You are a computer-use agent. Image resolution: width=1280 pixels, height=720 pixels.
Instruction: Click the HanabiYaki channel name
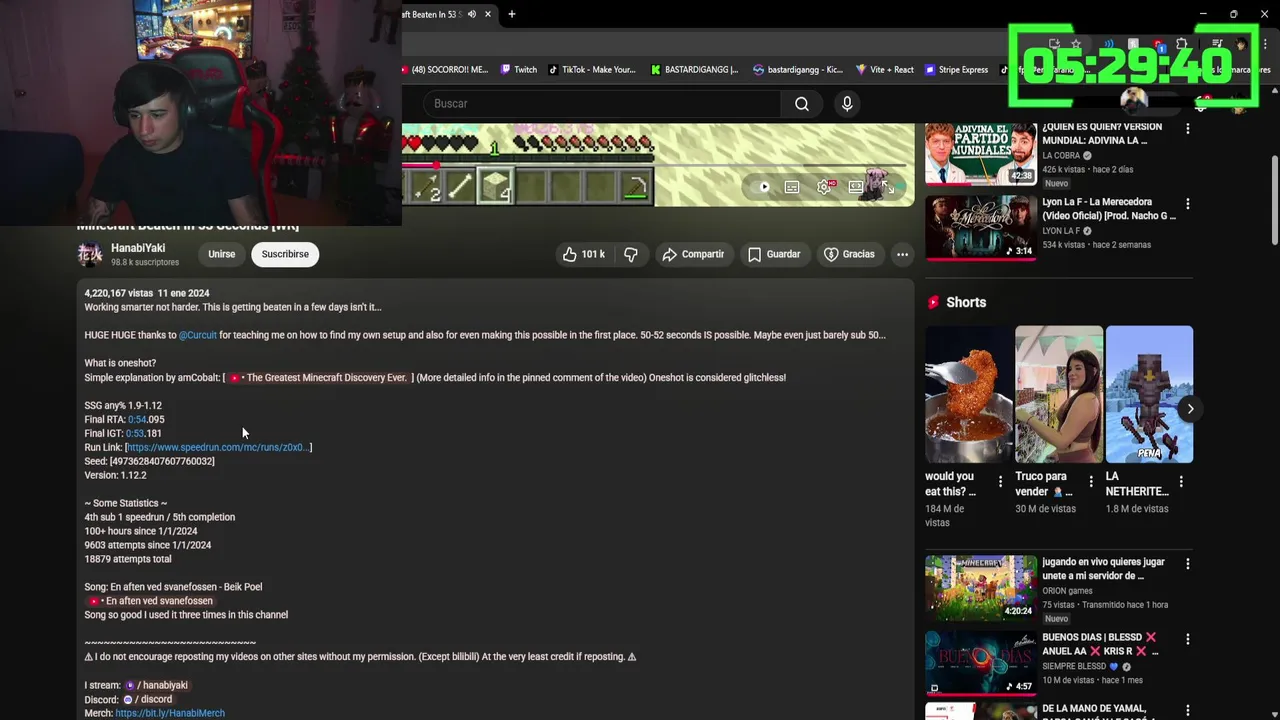click(x=138, y=248)
